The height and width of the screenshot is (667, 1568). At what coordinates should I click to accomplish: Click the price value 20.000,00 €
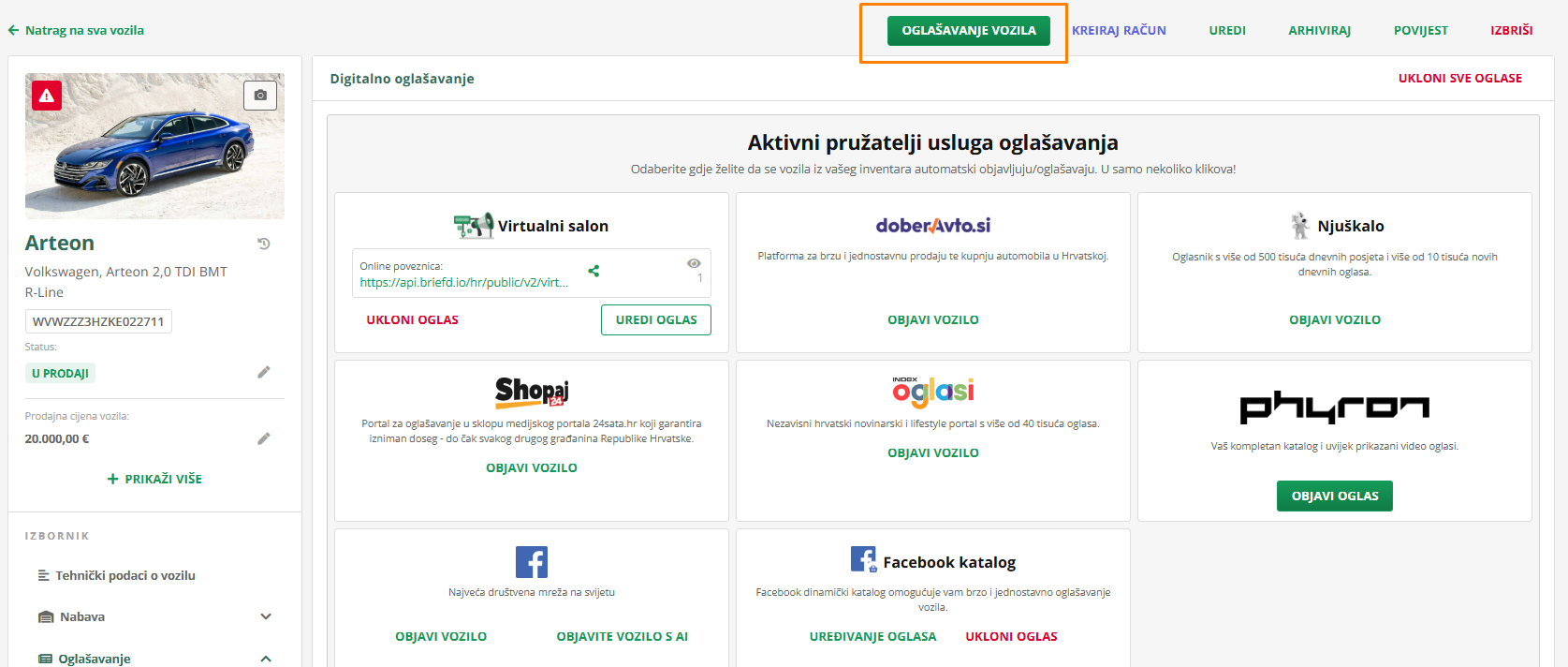pyautogui.click(x=57, y=438)
